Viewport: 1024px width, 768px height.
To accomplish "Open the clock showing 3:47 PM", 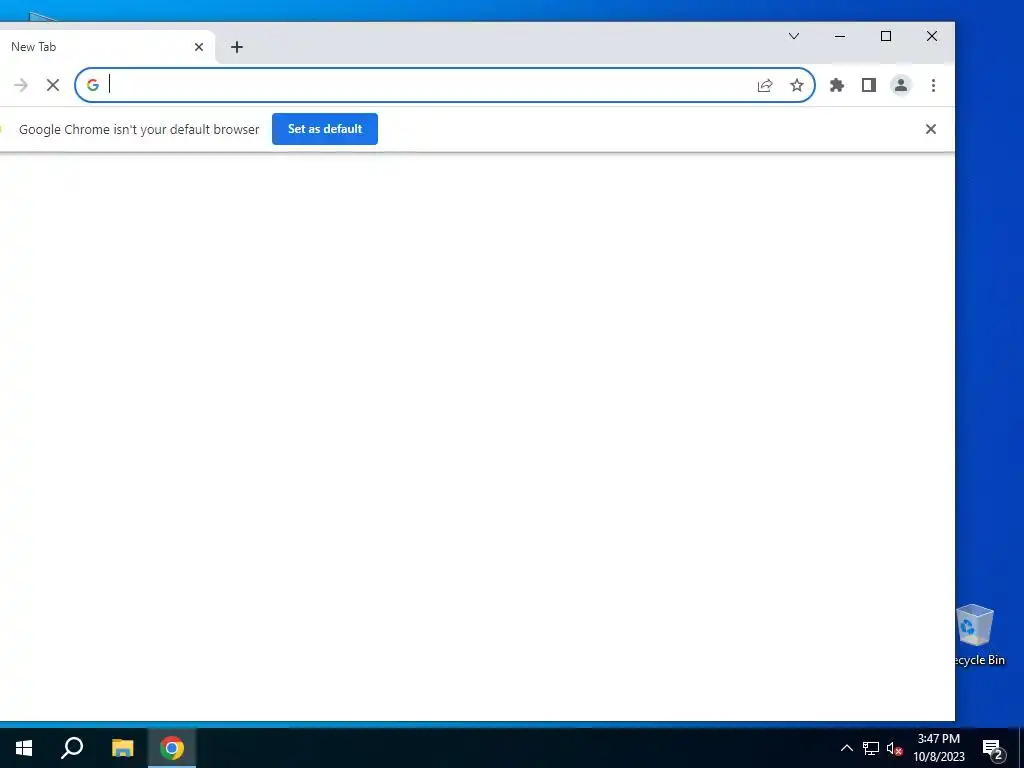I will pyautogui.click(x=938, y=748).
